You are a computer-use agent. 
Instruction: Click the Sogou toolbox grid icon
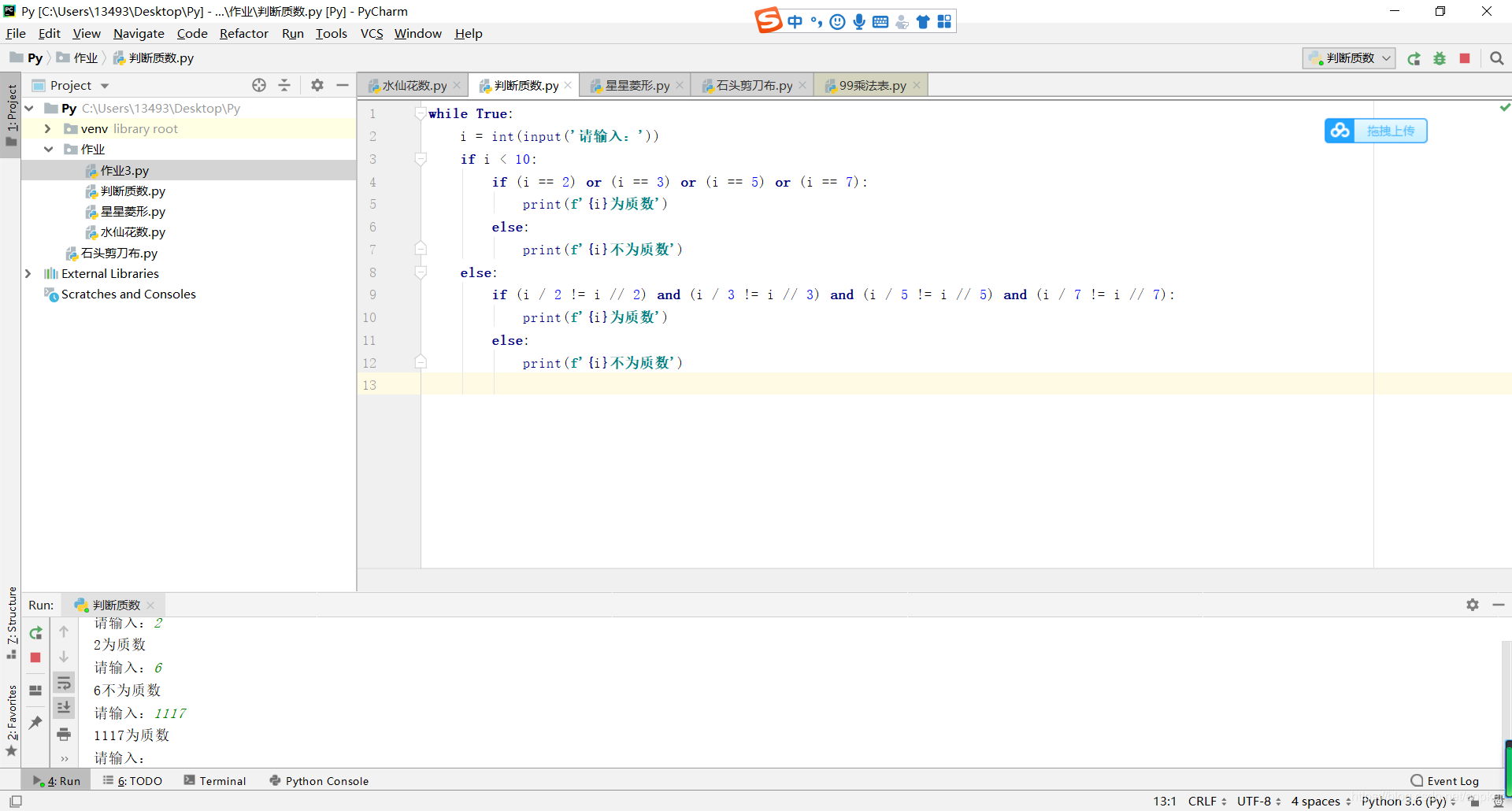click(x=944, y=21)
